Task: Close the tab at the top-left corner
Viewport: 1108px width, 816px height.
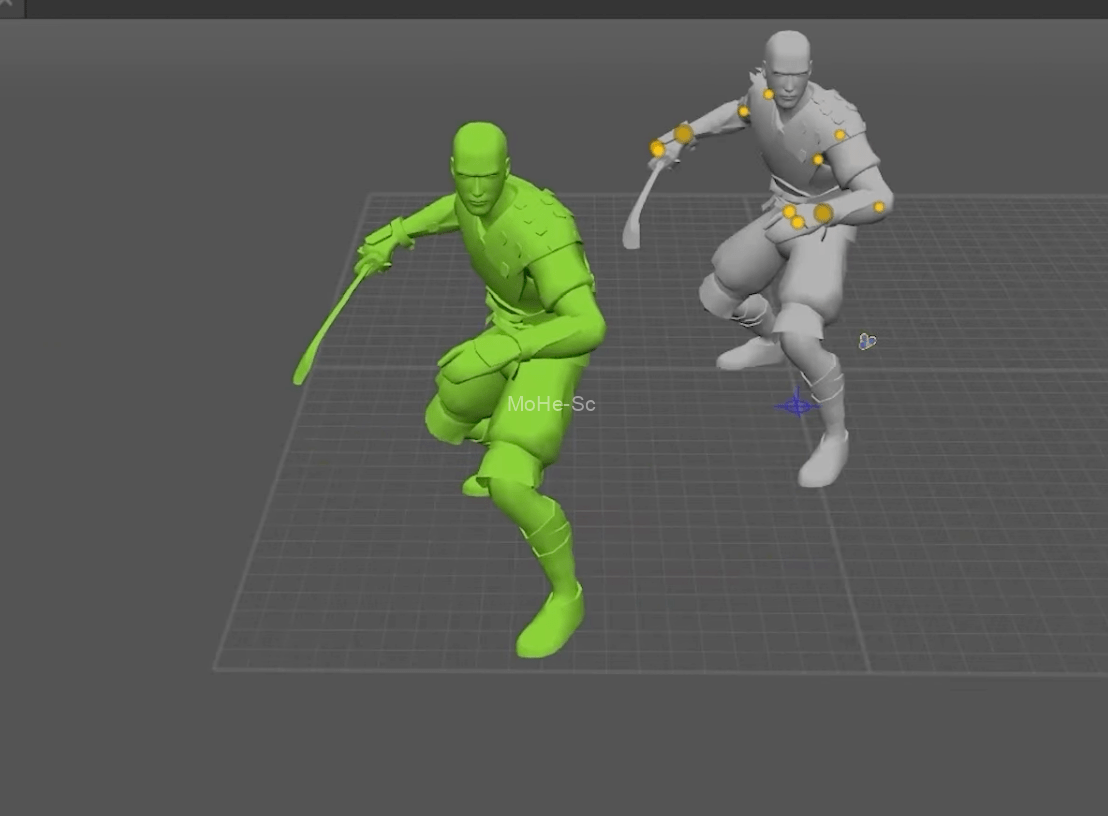Action: (x=6, y=6)
